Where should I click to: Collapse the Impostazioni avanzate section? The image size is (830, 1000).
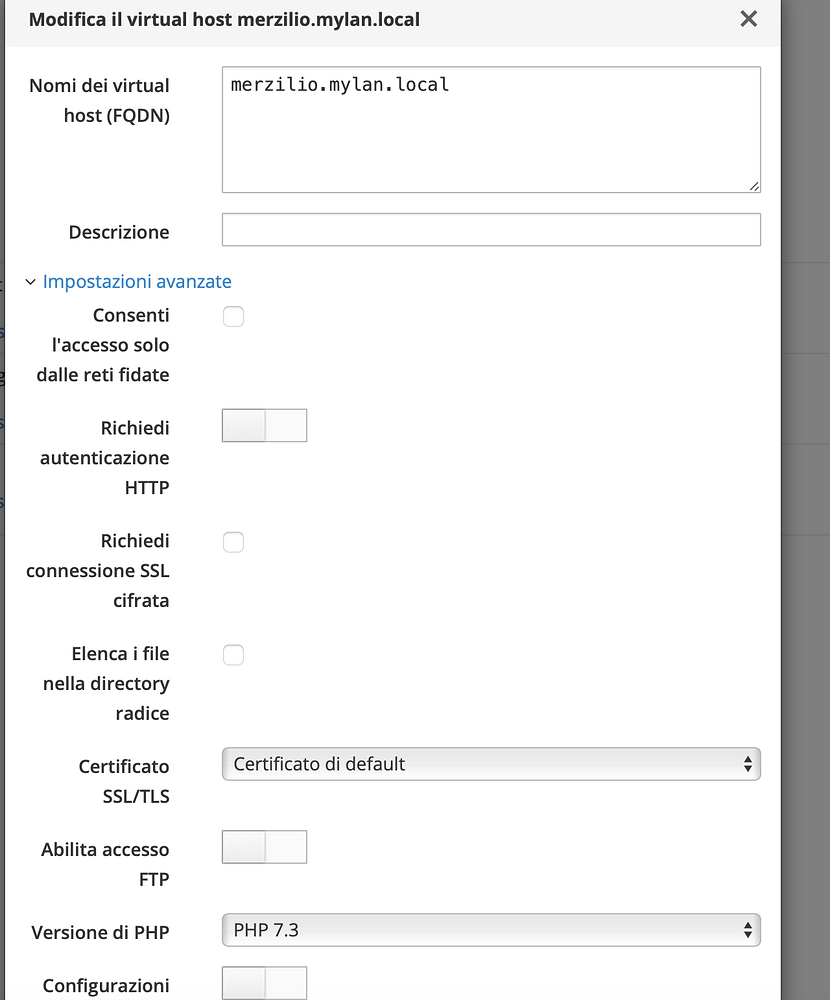(x=137, y=281)
